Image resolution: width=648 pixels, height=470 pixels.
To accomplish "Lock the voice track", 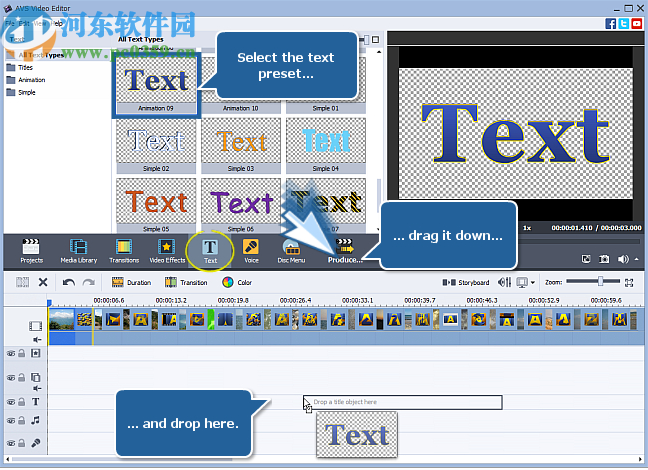I will 21,443.
